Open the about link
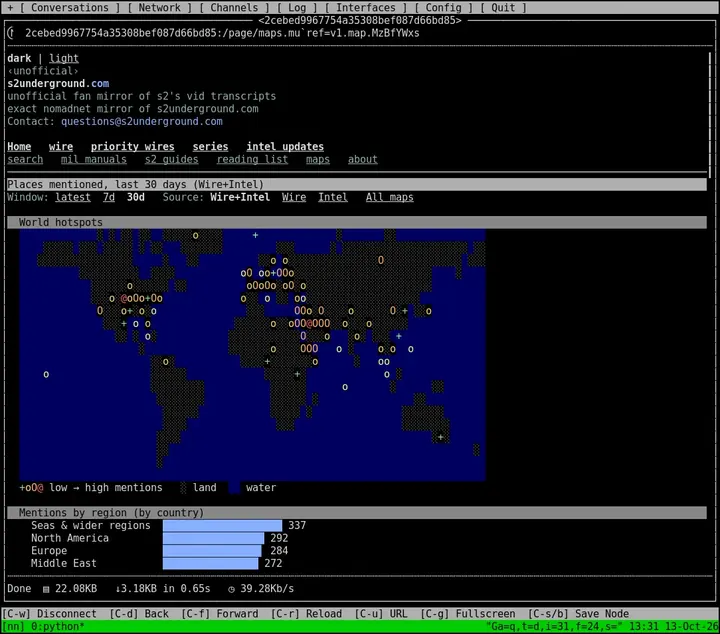The height and width of the screenshot is (634, 720). pos(362,159)
